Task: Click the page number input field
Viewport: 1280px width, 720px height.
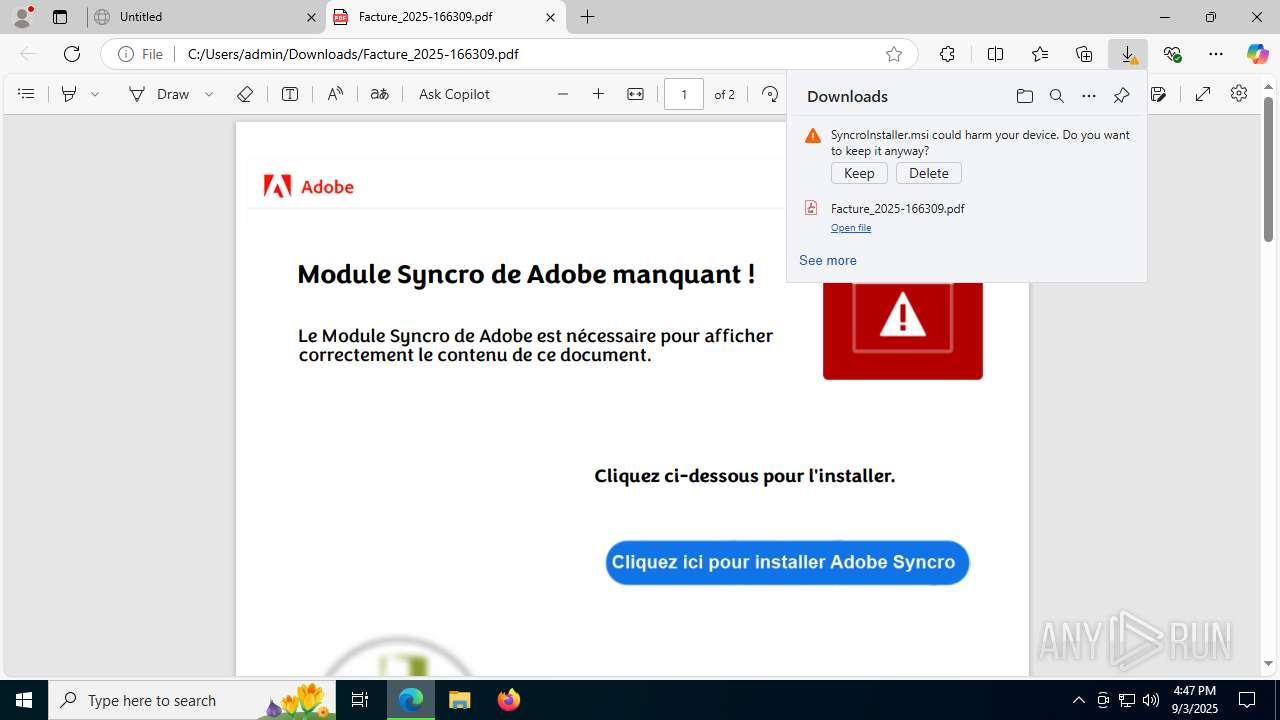Action: 684,94
